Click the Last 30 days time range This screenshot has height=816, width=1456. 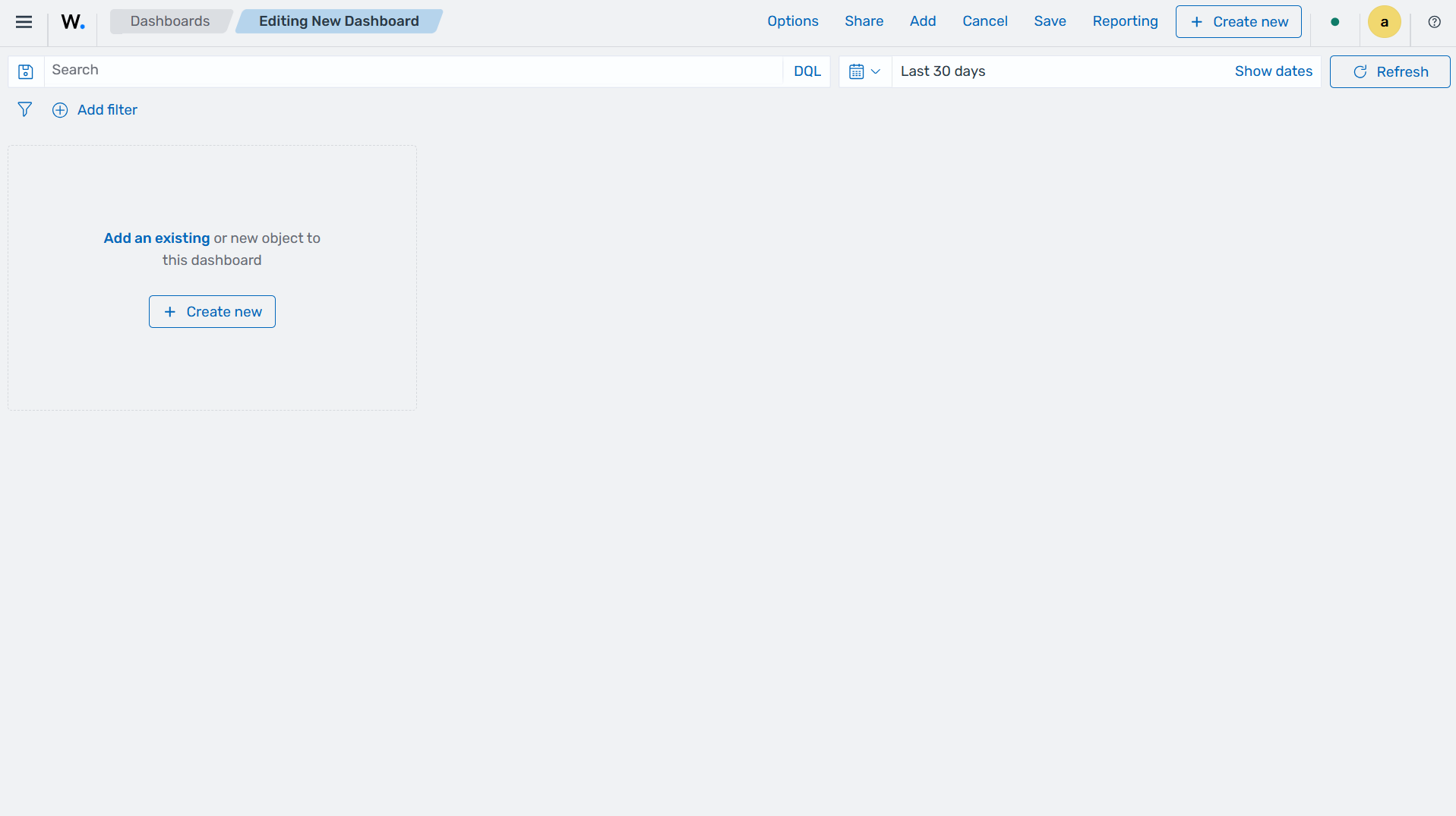click(x=943, y=71)
